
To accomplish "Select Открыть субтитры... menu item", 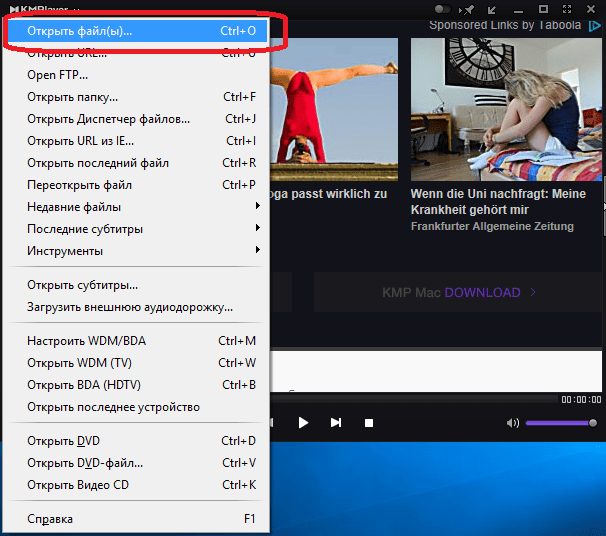I will (x=138, y=285).
